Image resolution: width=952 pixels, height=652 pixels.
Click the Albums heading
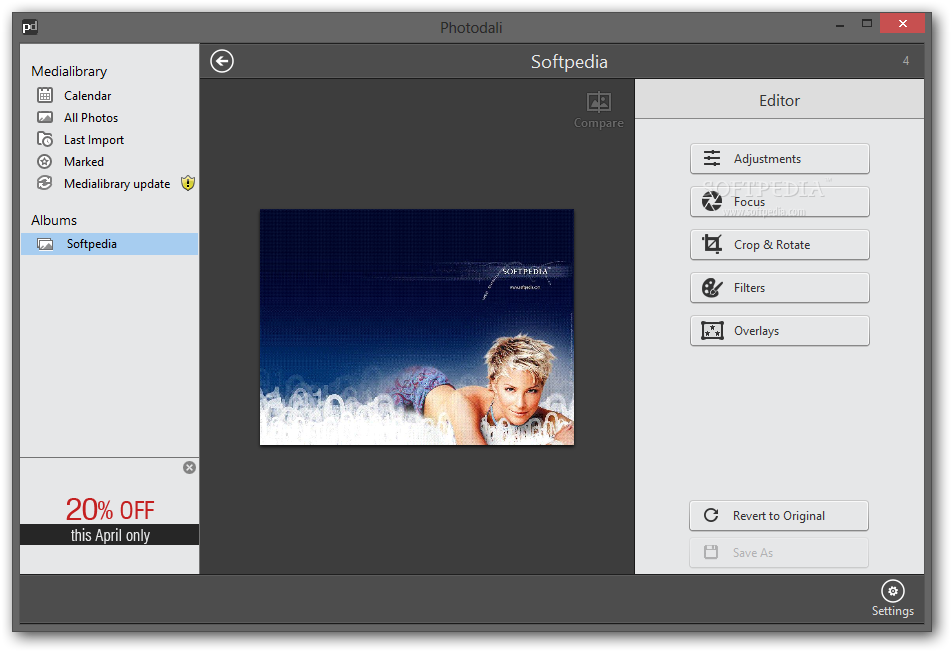(54, 220)
